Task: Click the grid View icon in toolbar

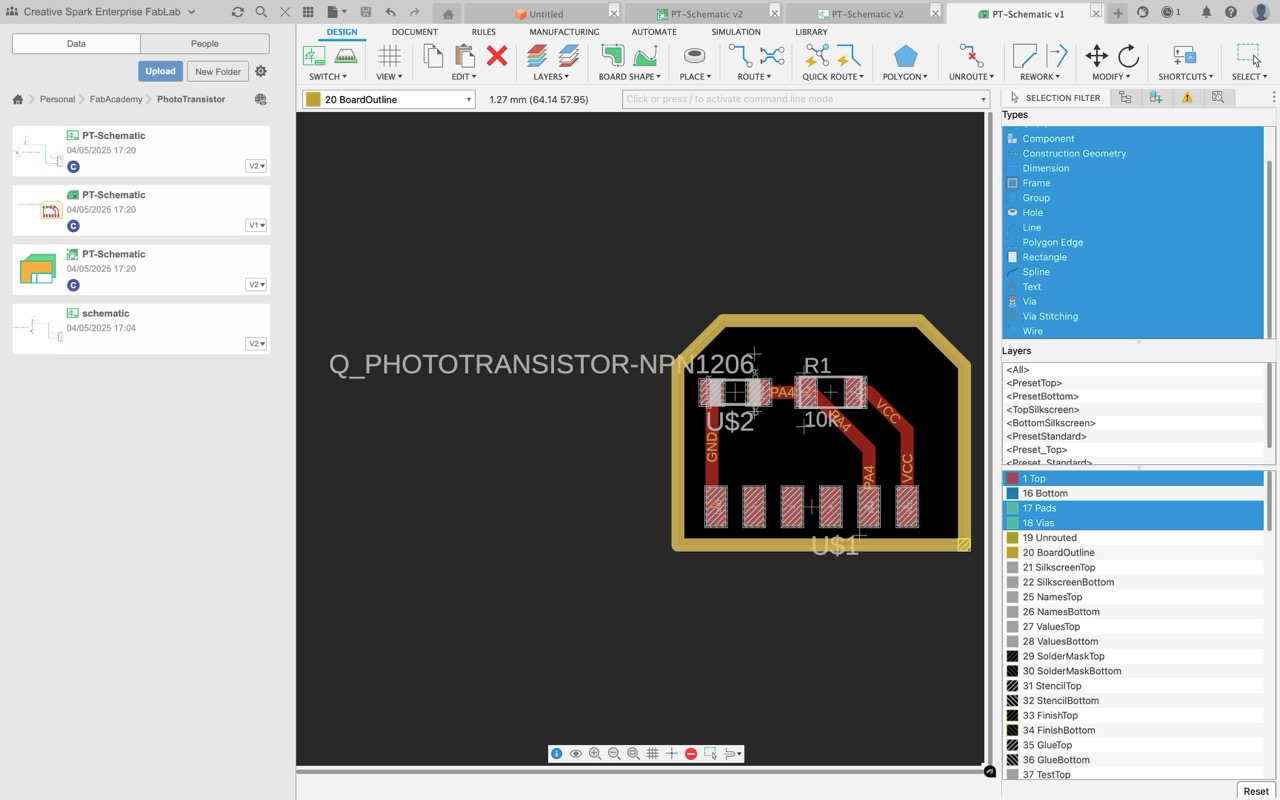Action: [x=389, y=56]
